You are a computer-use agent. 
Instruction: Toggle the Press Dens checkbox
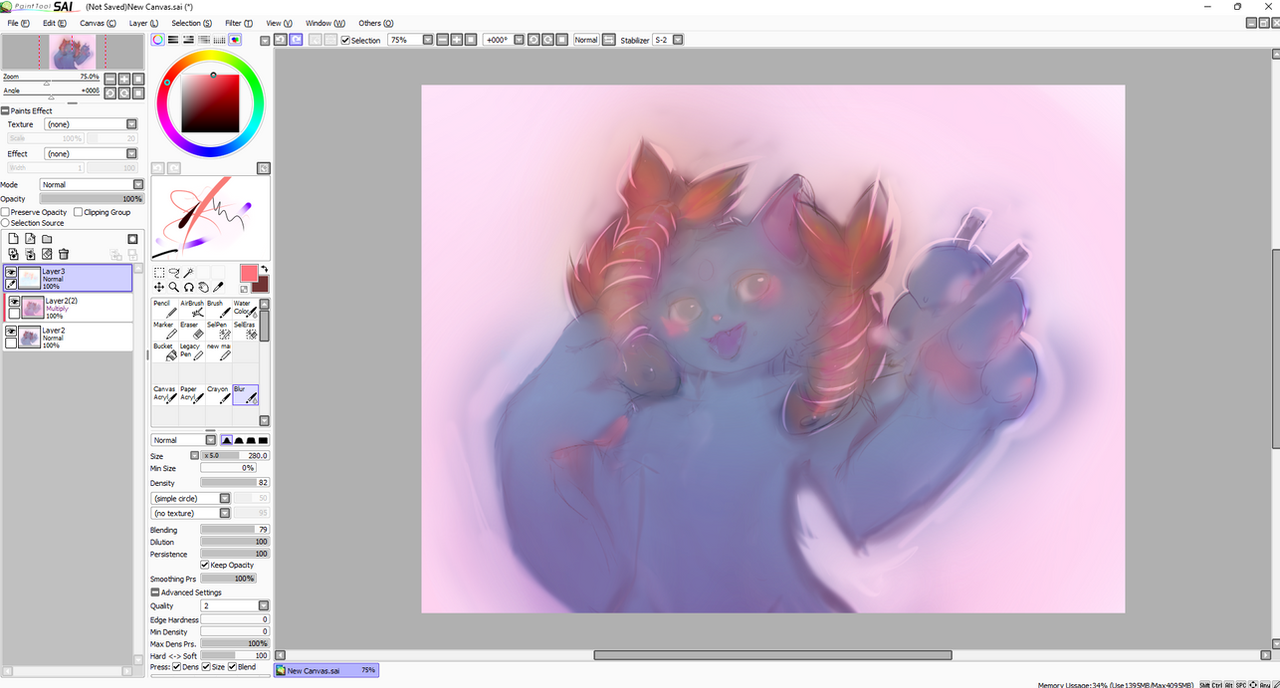178,667
